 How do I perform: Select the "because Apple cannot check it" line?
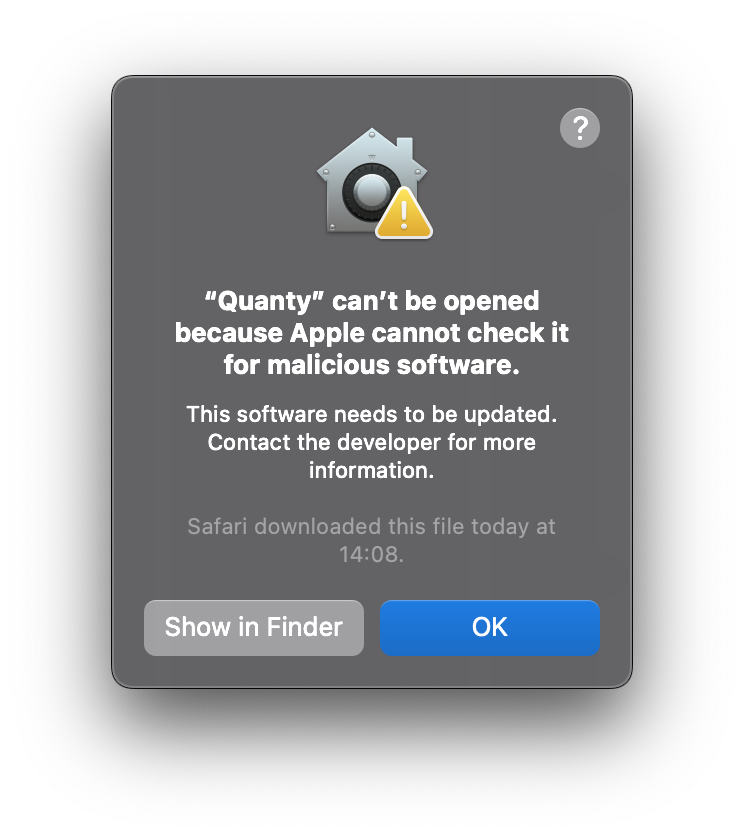[372, 333]
